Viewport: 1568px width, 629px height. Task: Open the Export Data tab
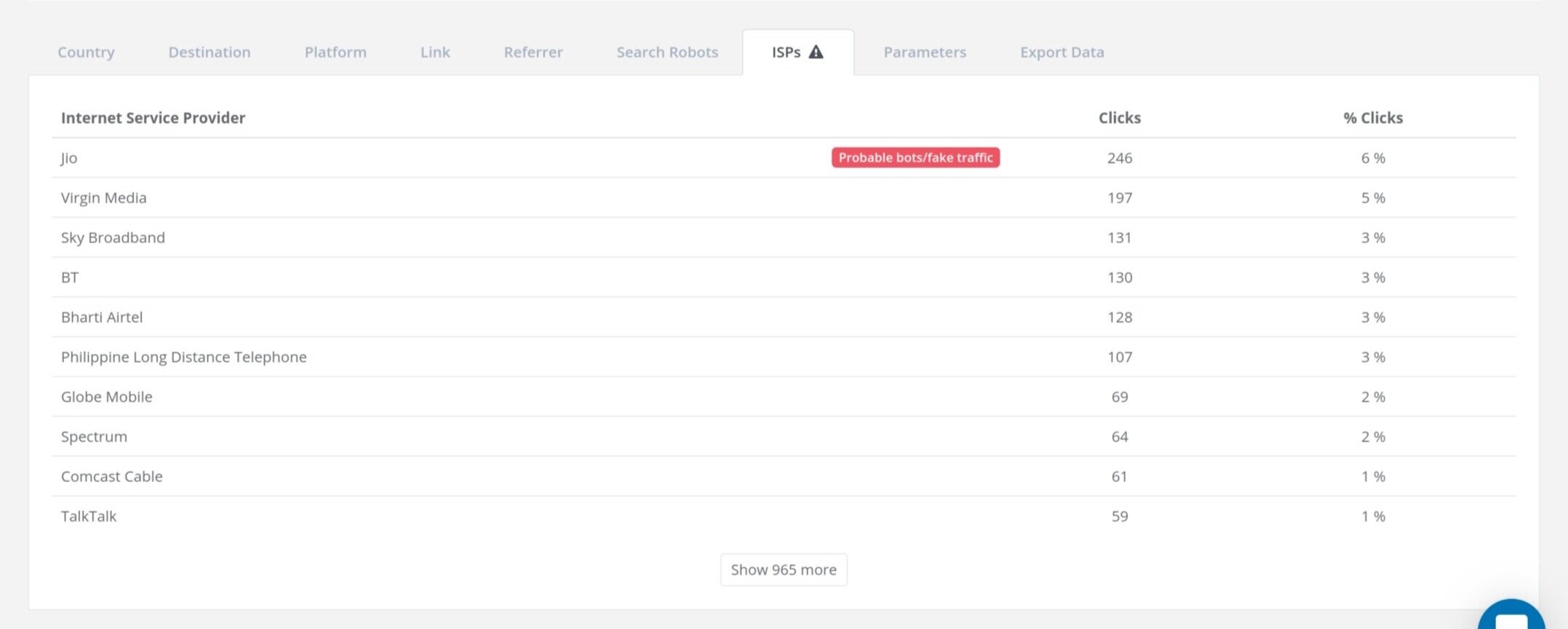[1062, 52]
